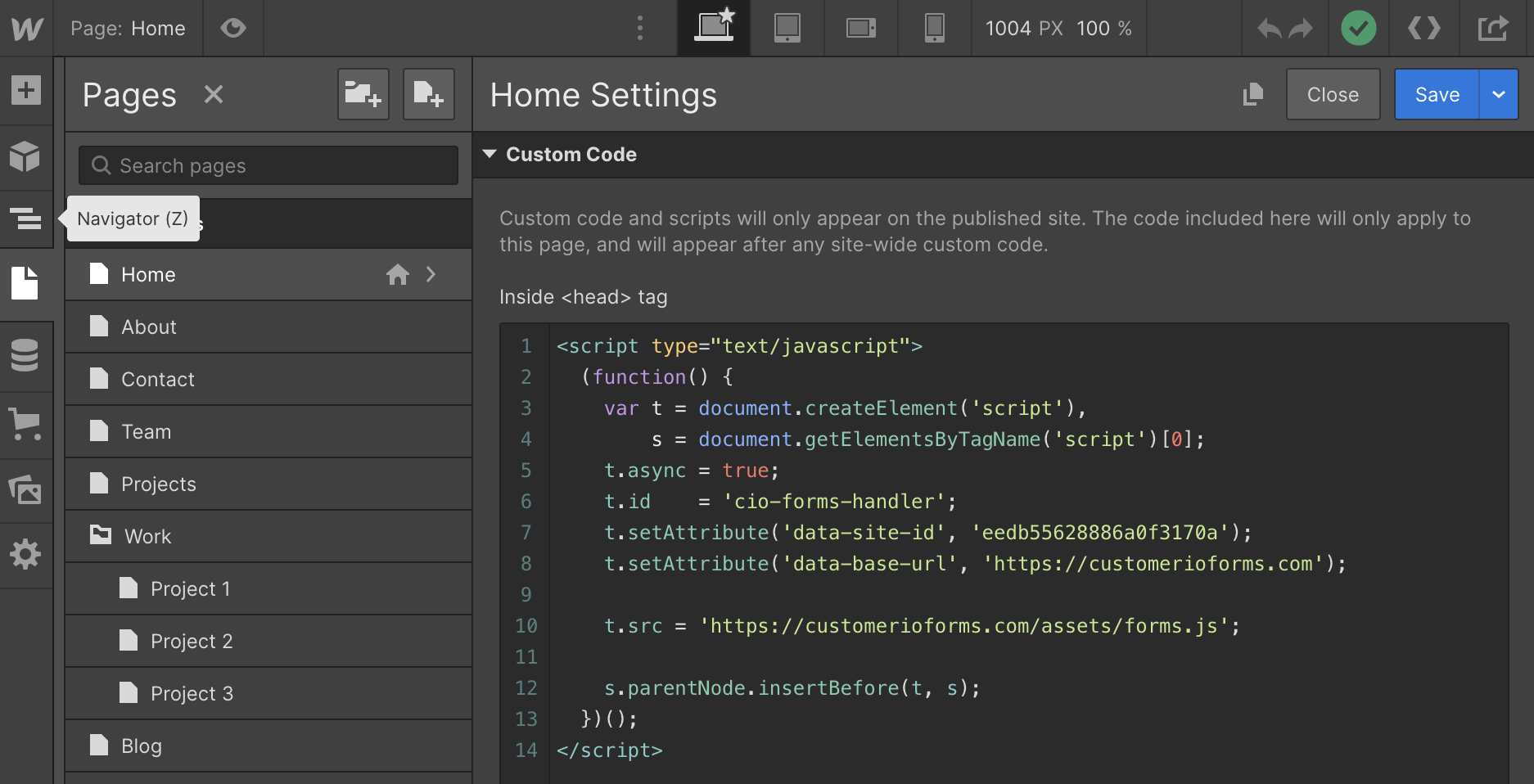Open the export code panel
The width and height of the screenshot is (1534, 784).
coord(1424,29)
